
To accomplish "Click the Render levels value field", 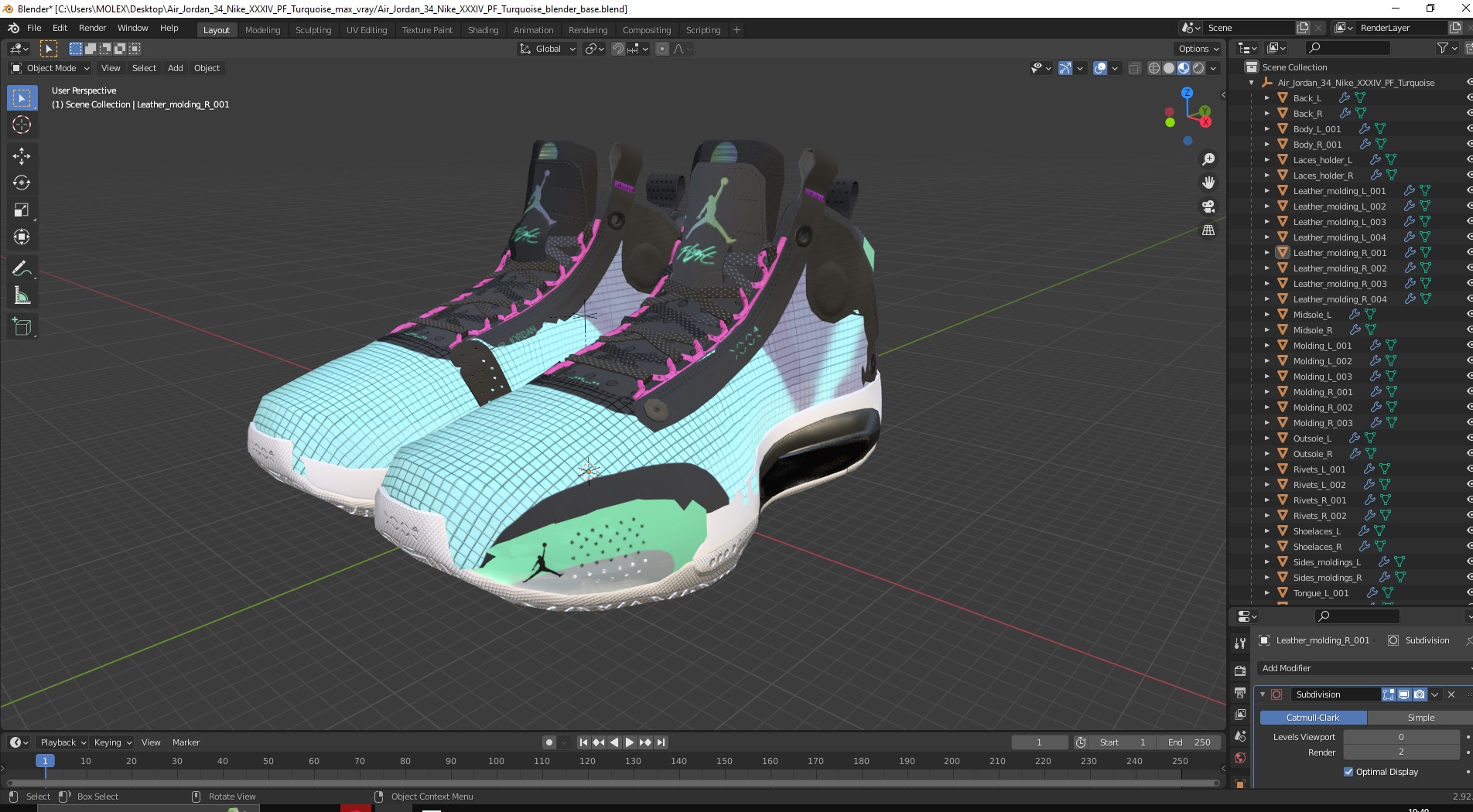I will click(1401, 752).
